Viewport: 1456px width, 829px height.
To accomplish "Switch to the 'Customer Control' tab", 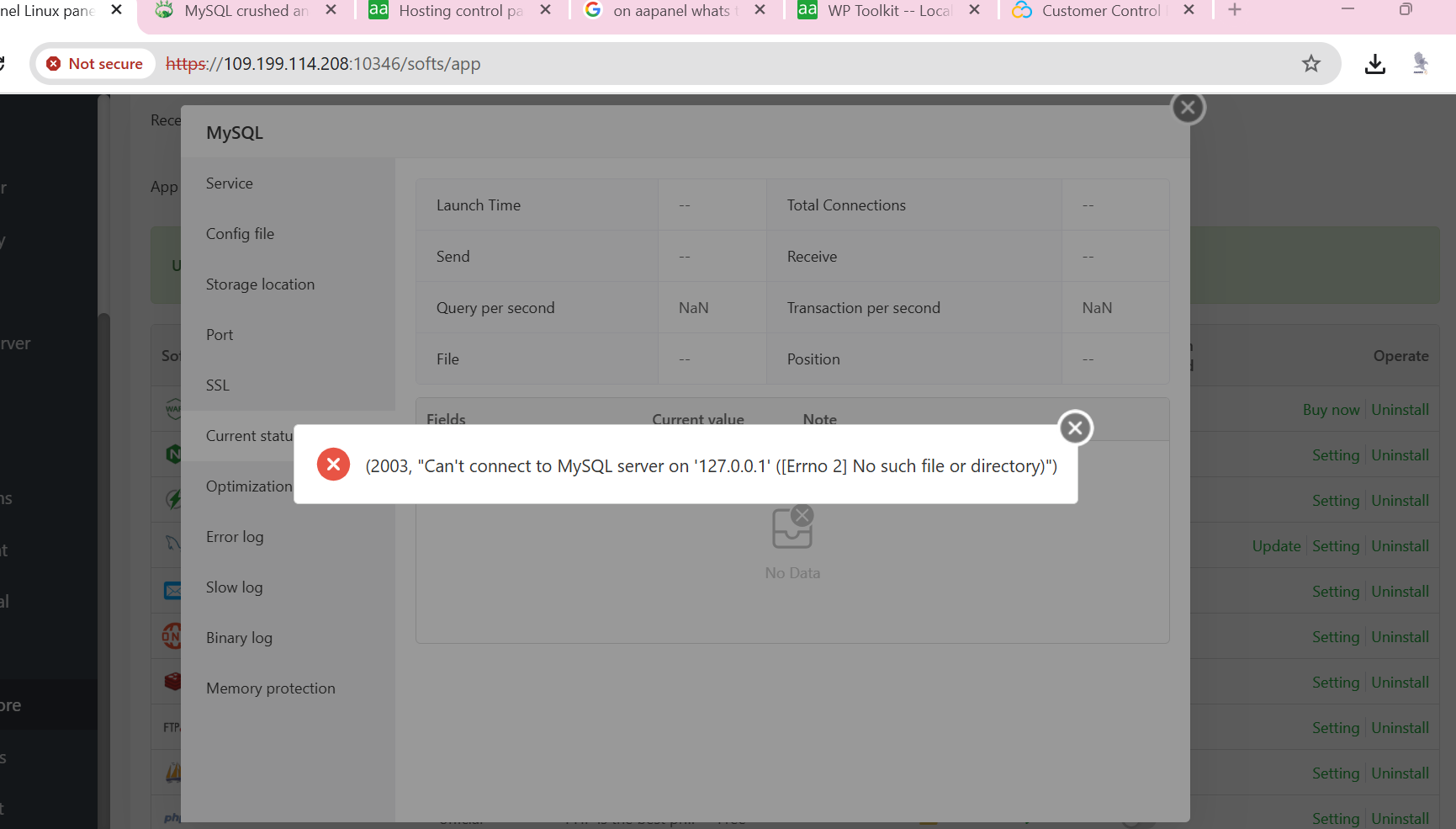I will click(1104, 11).
